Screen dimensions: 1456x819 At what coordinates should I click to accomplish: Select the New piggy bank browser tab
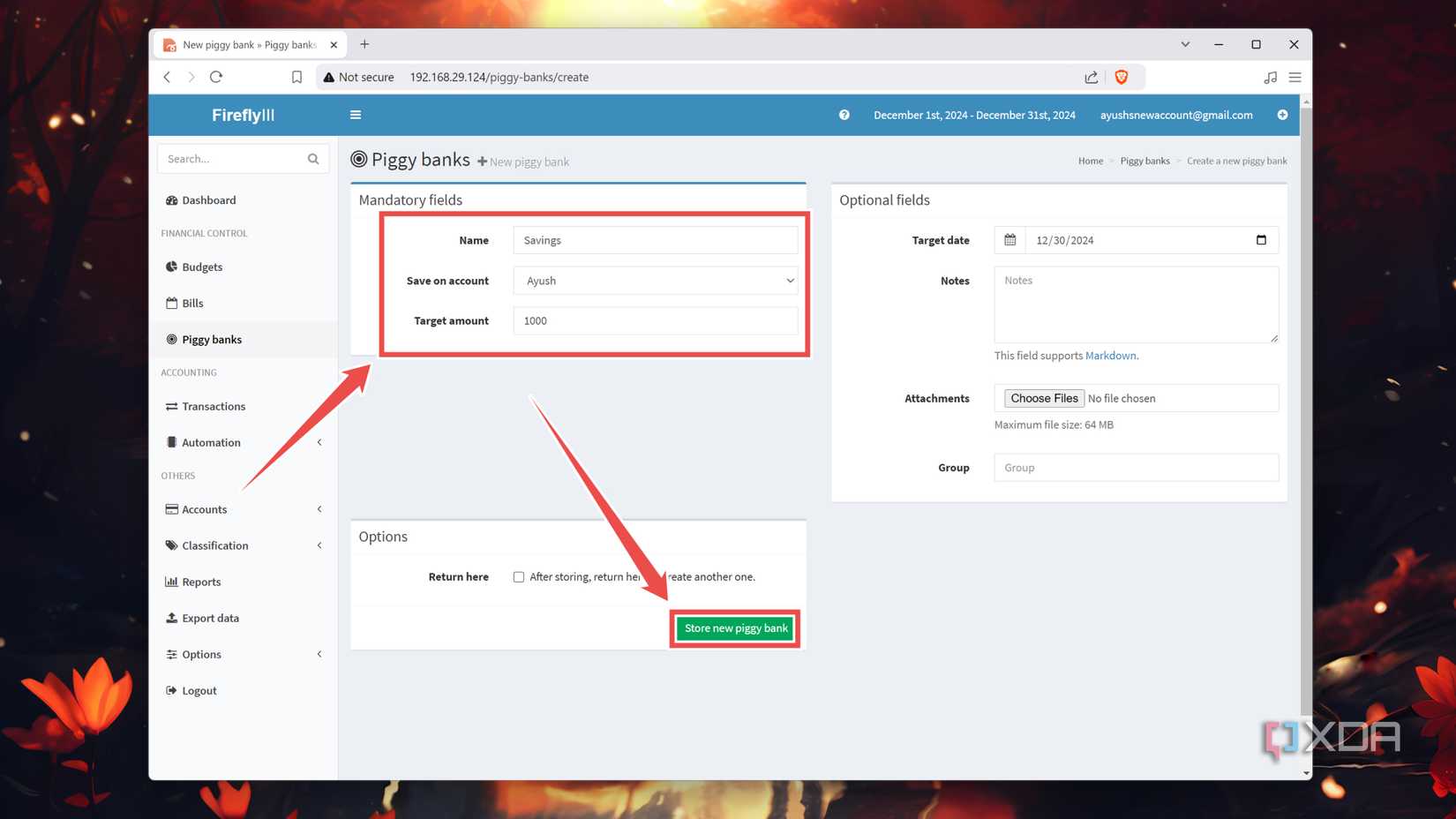[x=247, y=44]
